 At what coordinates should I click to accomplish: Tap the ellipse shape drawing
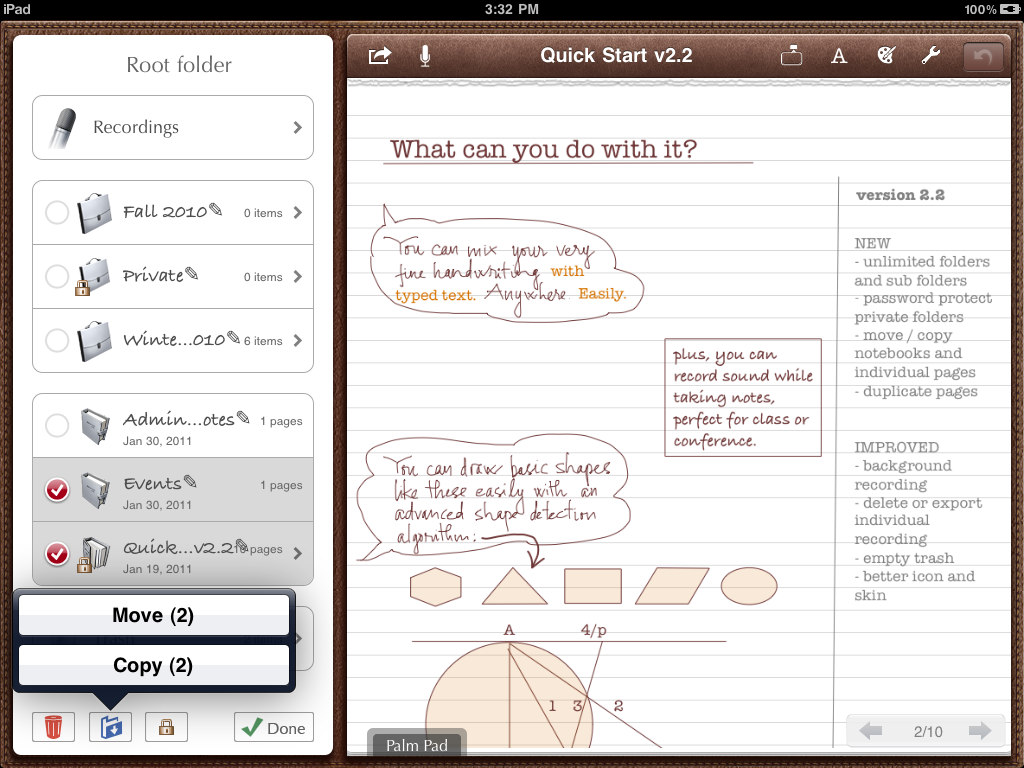click(749, 586)
